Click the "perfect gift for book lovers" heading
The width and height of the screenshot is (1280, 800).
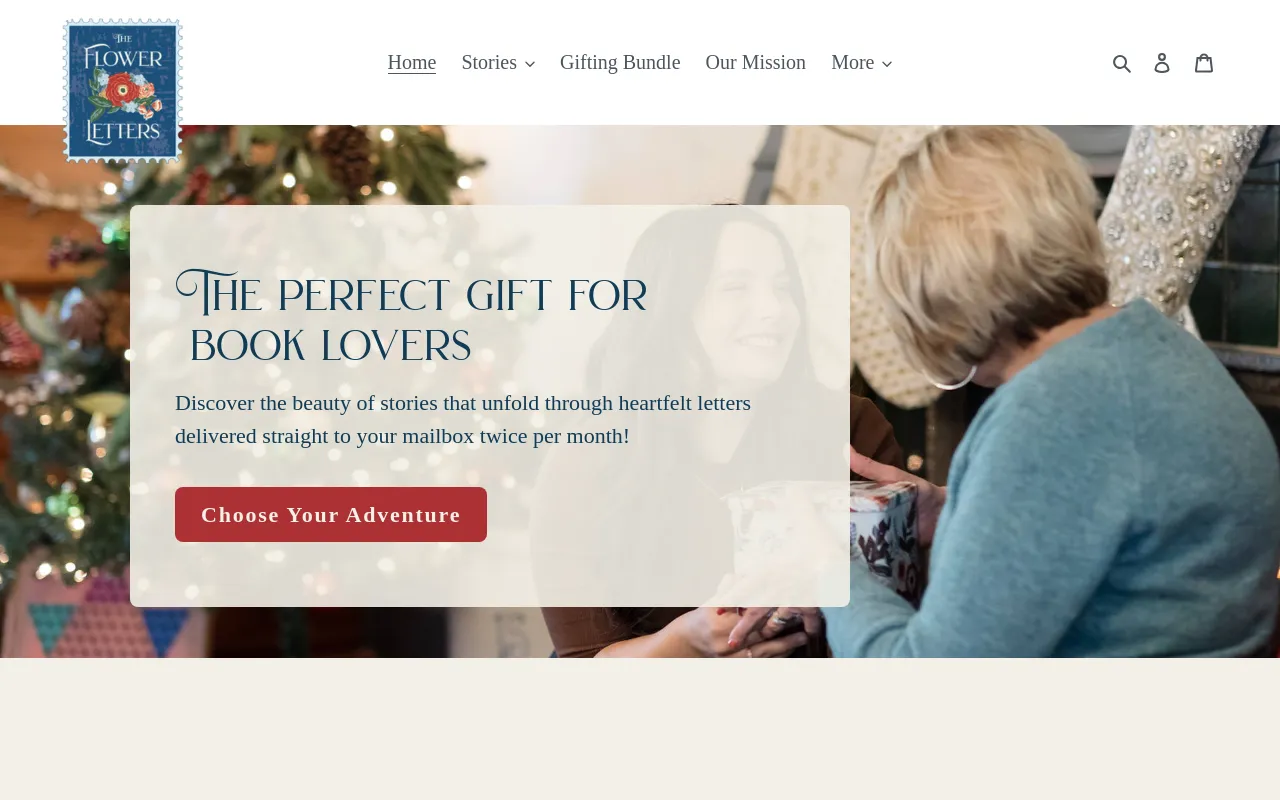412,319
